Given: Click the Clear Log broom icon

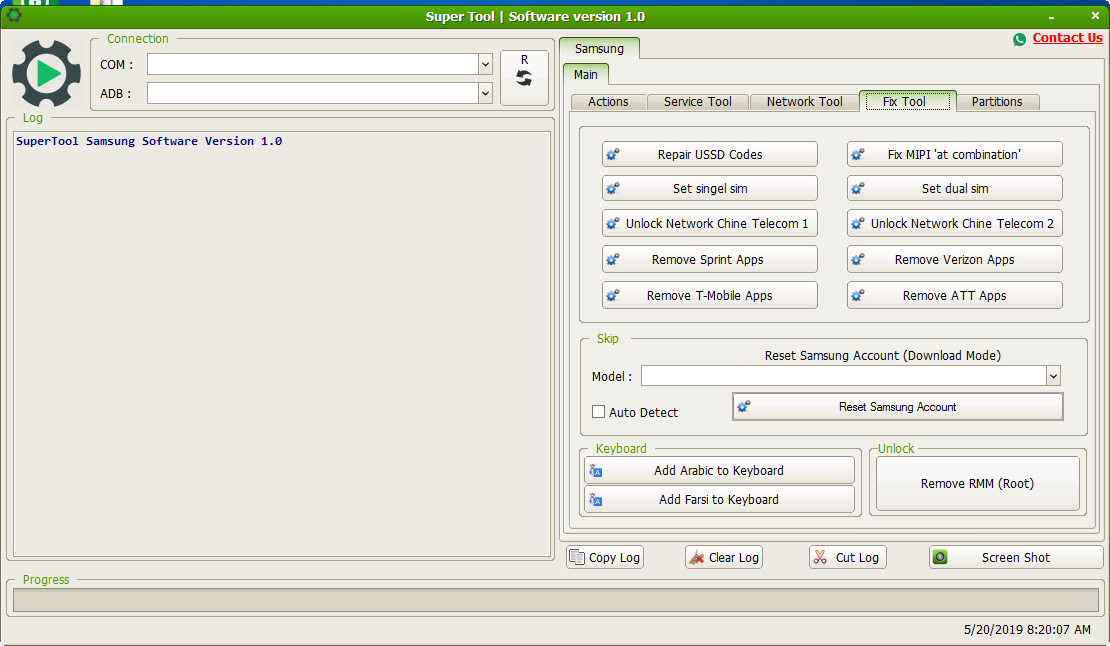Looking at the screenshot, I should [x=697, y=558].
